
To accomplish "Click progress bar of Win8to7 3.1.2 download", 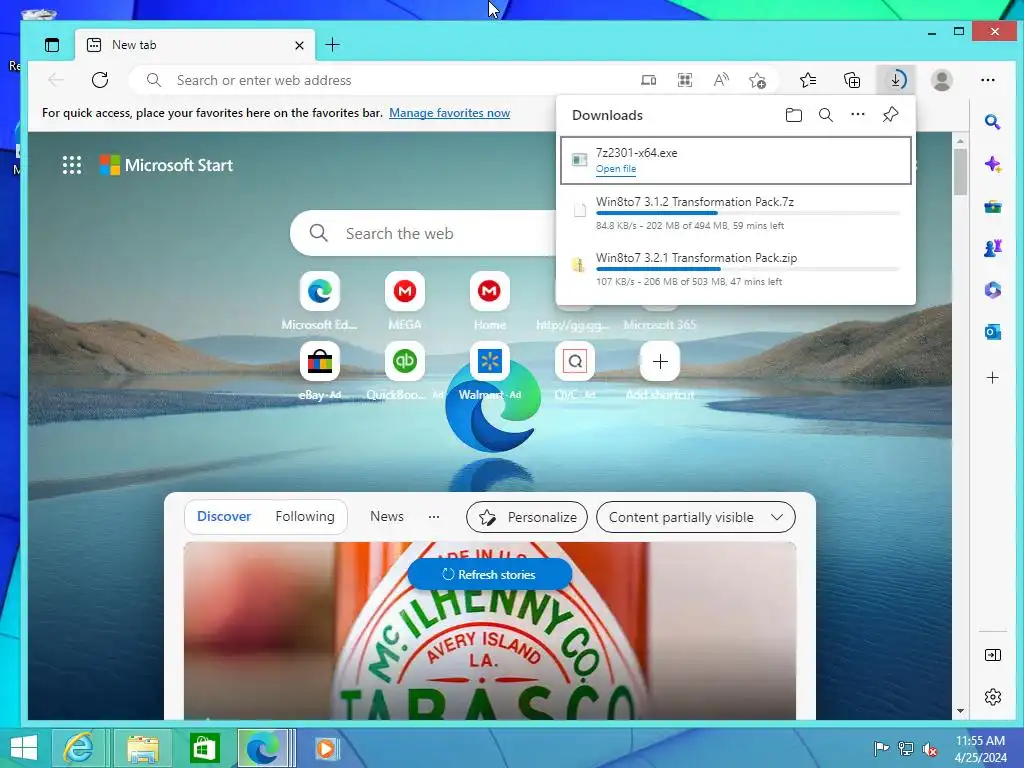I will (748, 214).
